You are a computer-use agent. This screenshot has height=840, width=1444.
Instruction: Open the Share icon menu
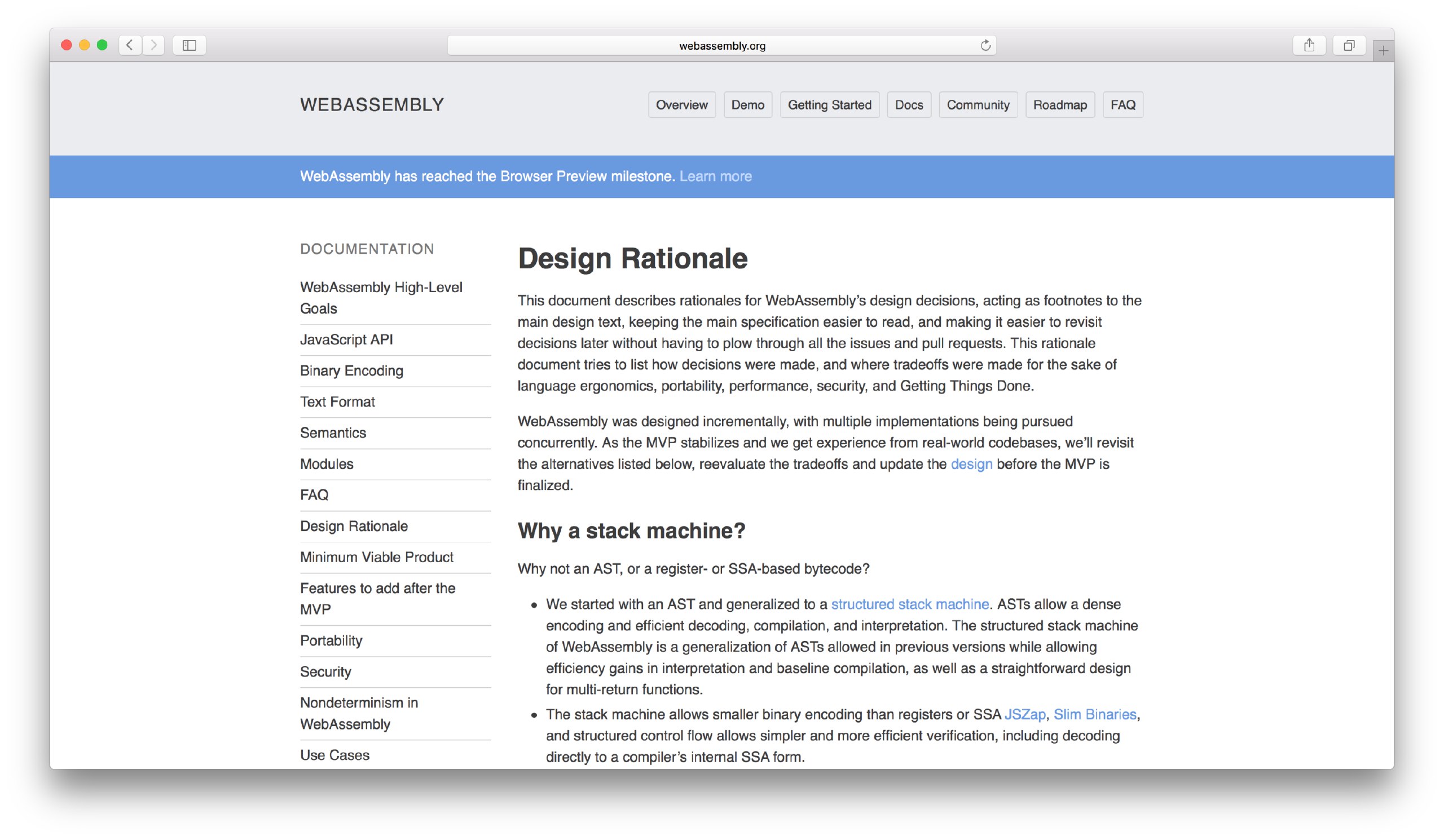(x=1309, y=45)
